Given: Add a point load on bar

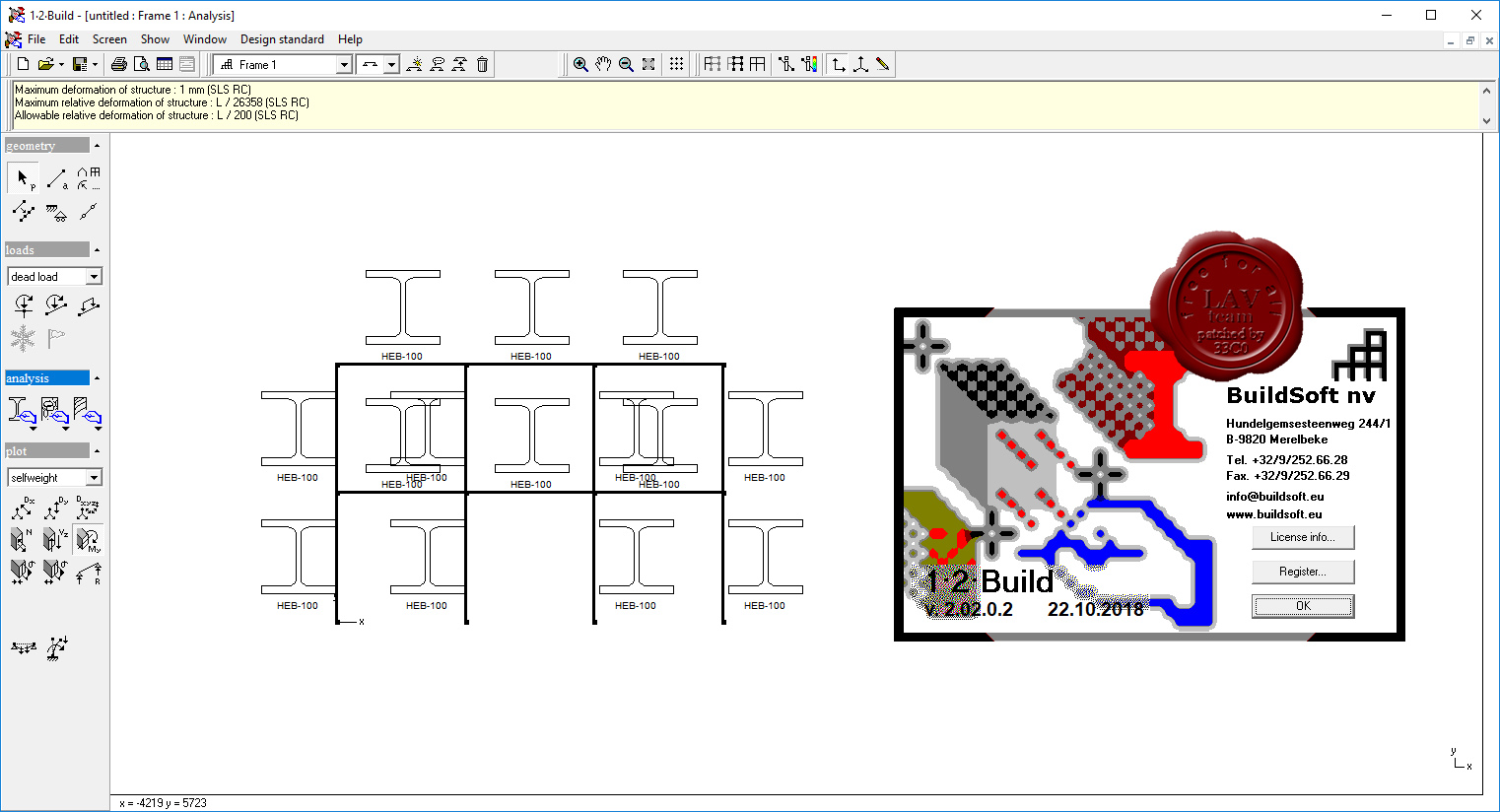Looking at the screenshot, I should [x=56, y=306].
